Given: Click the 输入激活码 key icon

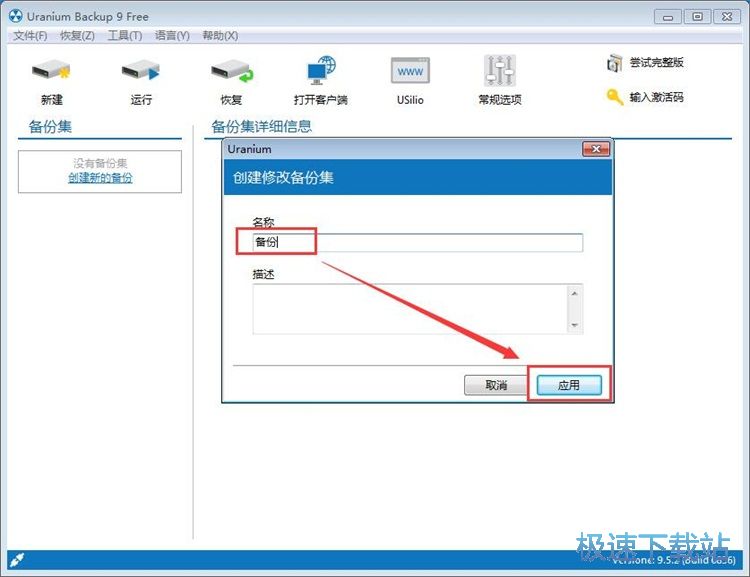Looking at the screenshot, I should pyautogui.click(x=614, y=97).
